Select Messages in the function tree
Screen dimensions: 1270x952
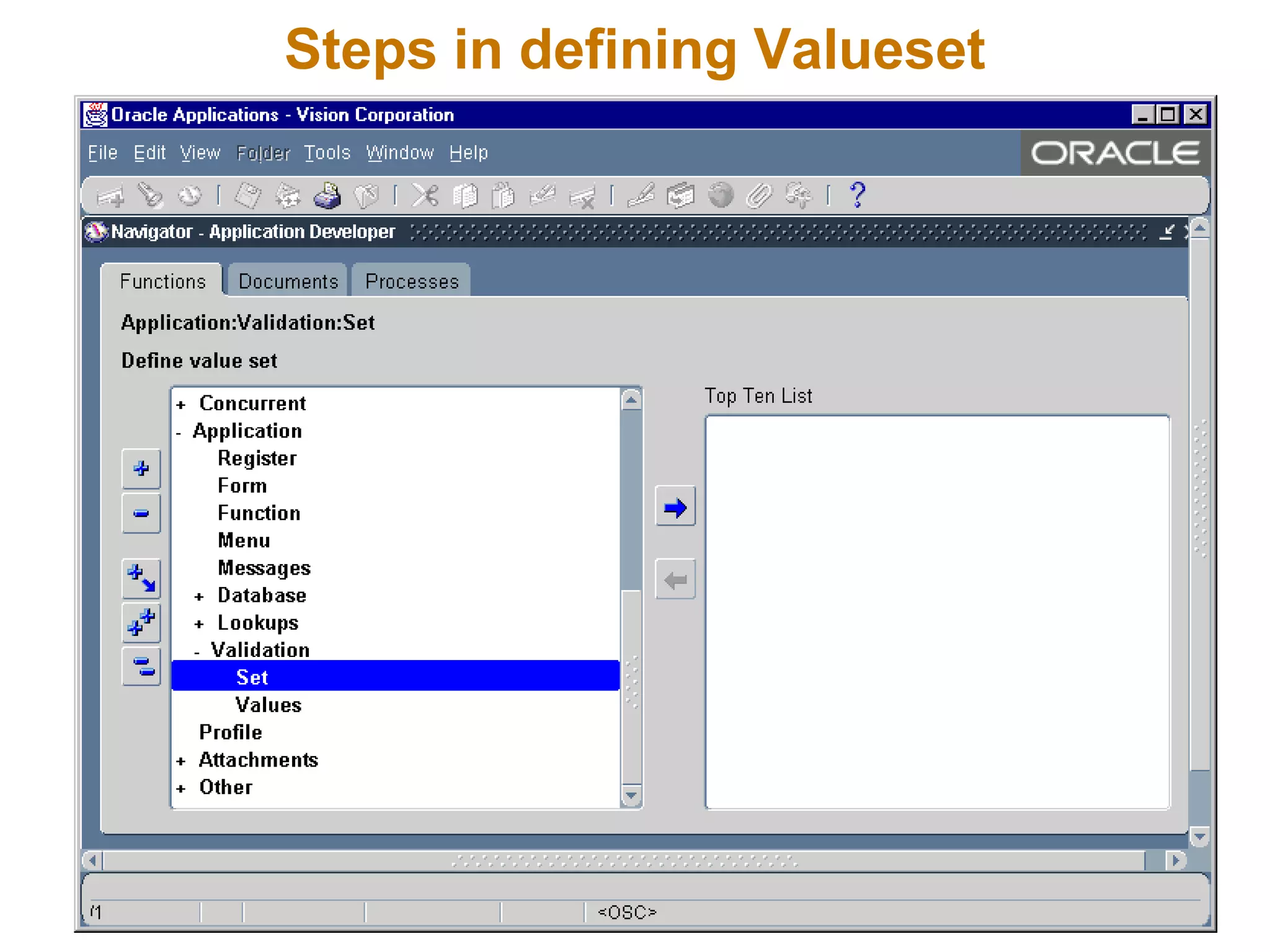coord(264,568)
